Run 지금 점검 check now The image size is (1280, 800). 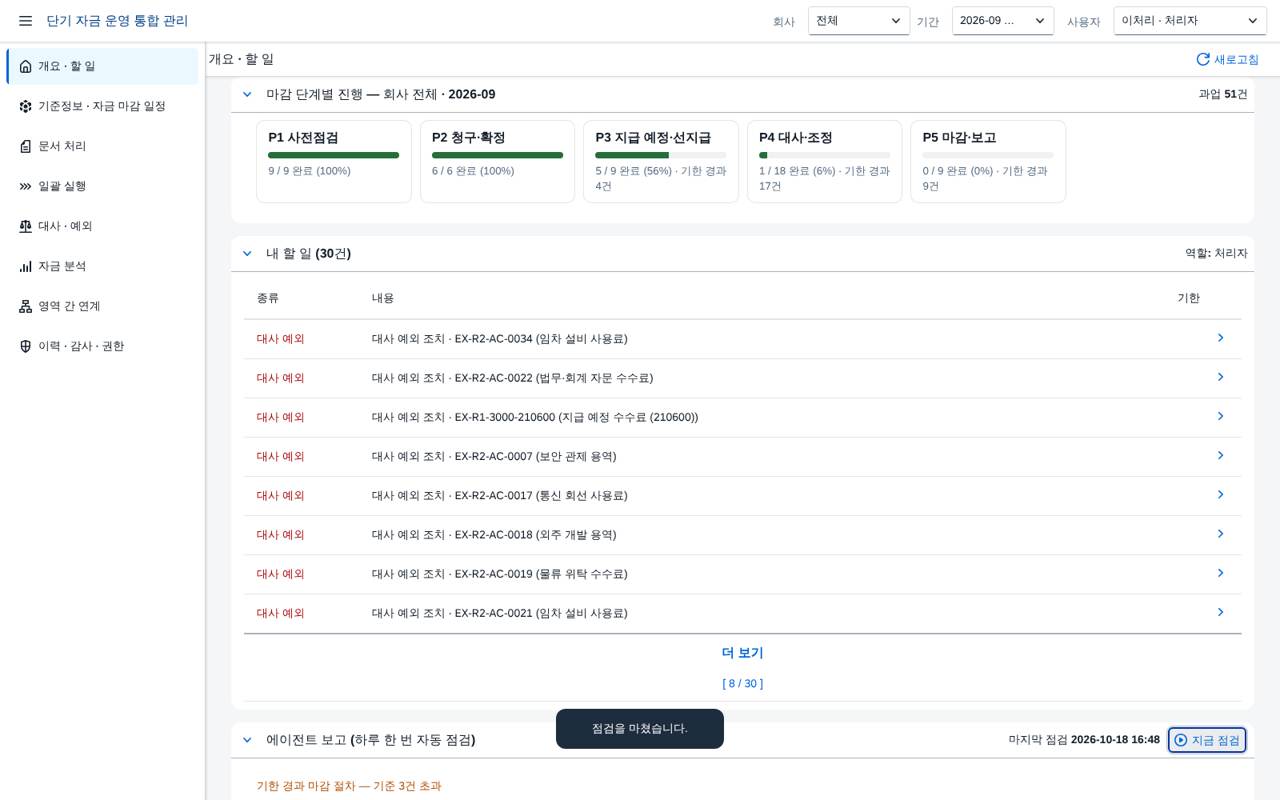[x=1207, y=740]
